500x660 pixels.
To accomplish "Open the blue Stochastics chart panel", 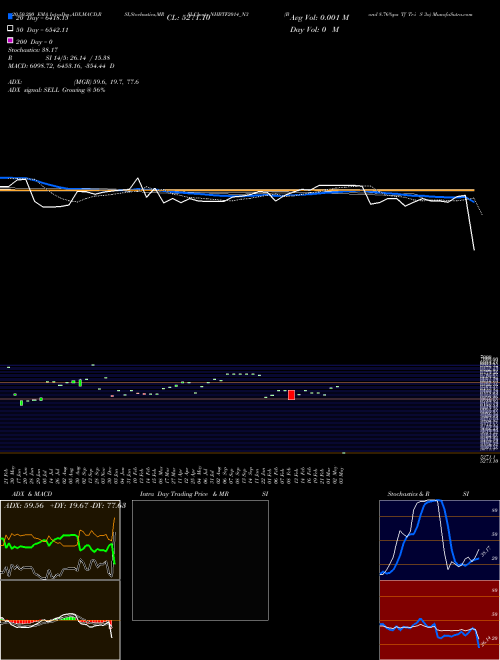I will click(439, 540).
